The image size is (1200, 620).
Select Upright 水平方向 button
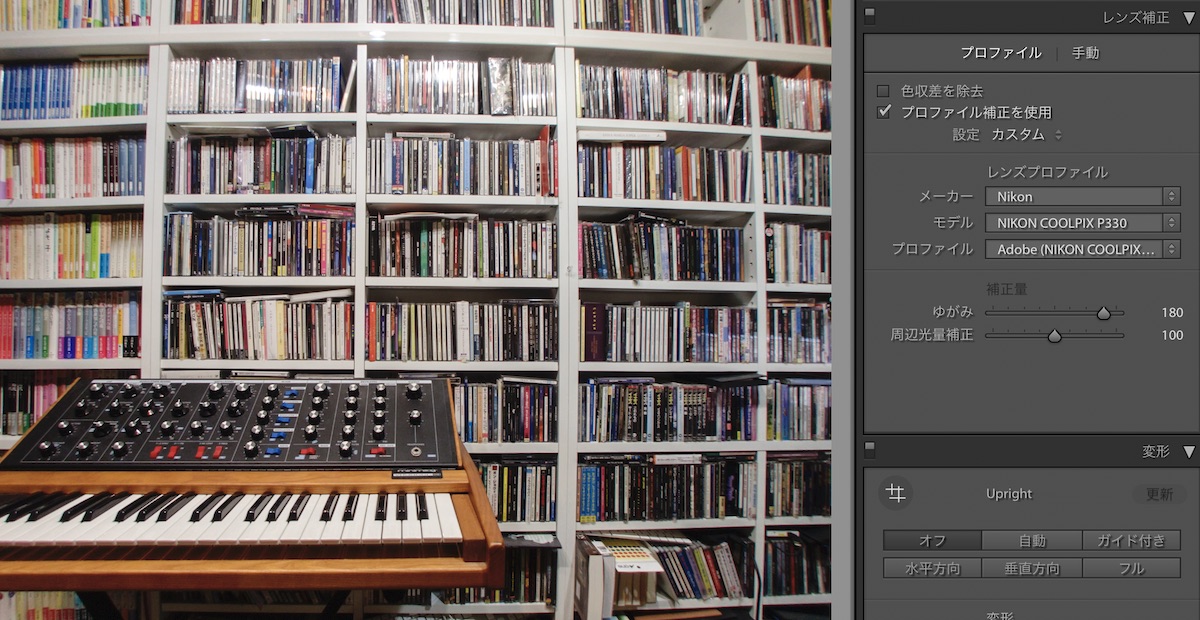(932, 568)
